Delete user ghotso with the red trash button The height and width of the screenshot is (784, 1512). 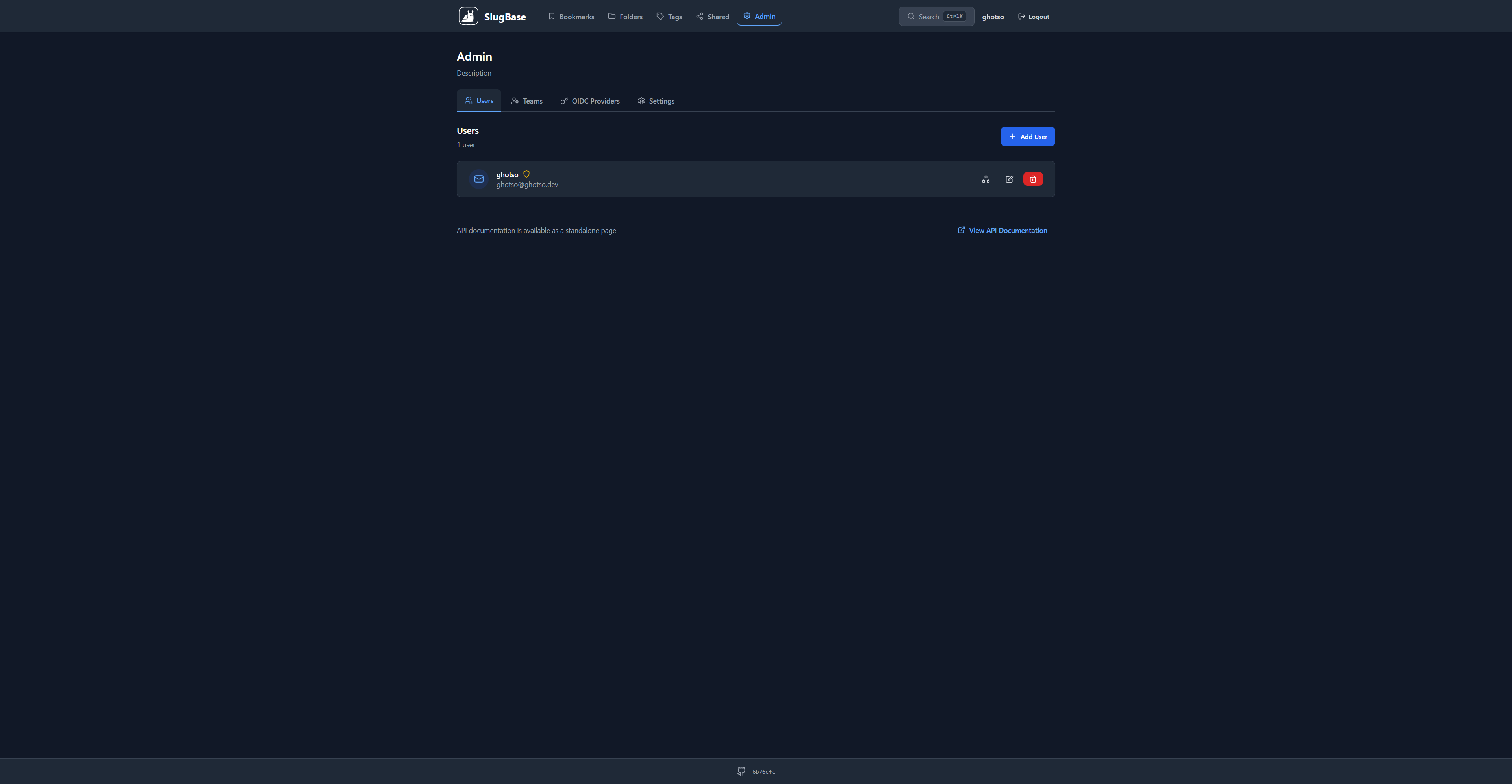click(x=1033, y=179)
